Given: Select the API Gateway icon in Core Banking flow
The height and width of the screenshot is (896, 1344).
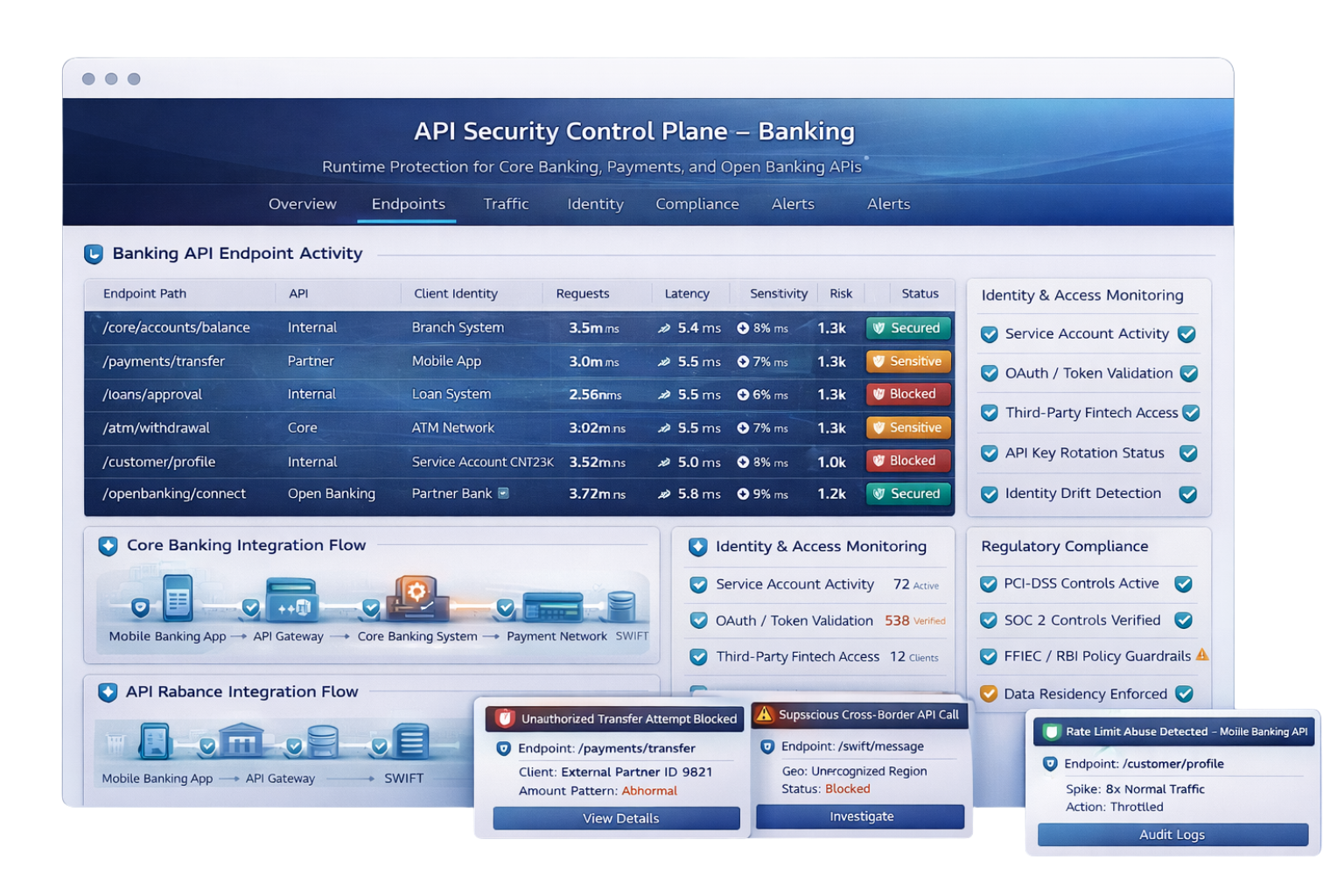Looking at the screenshot, I should [x=292, y=599].
